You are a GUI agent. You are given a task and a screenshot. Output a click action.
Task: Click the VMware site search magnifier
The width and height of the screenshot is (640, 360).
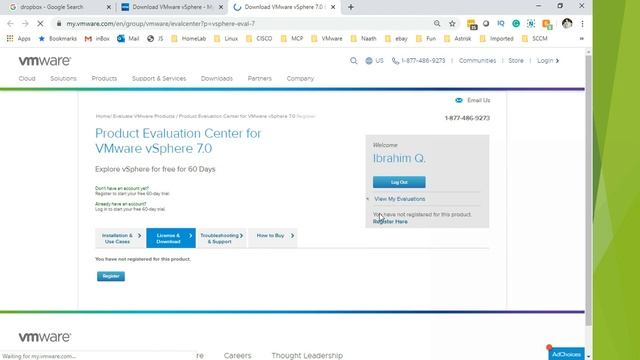pos(353,60)
